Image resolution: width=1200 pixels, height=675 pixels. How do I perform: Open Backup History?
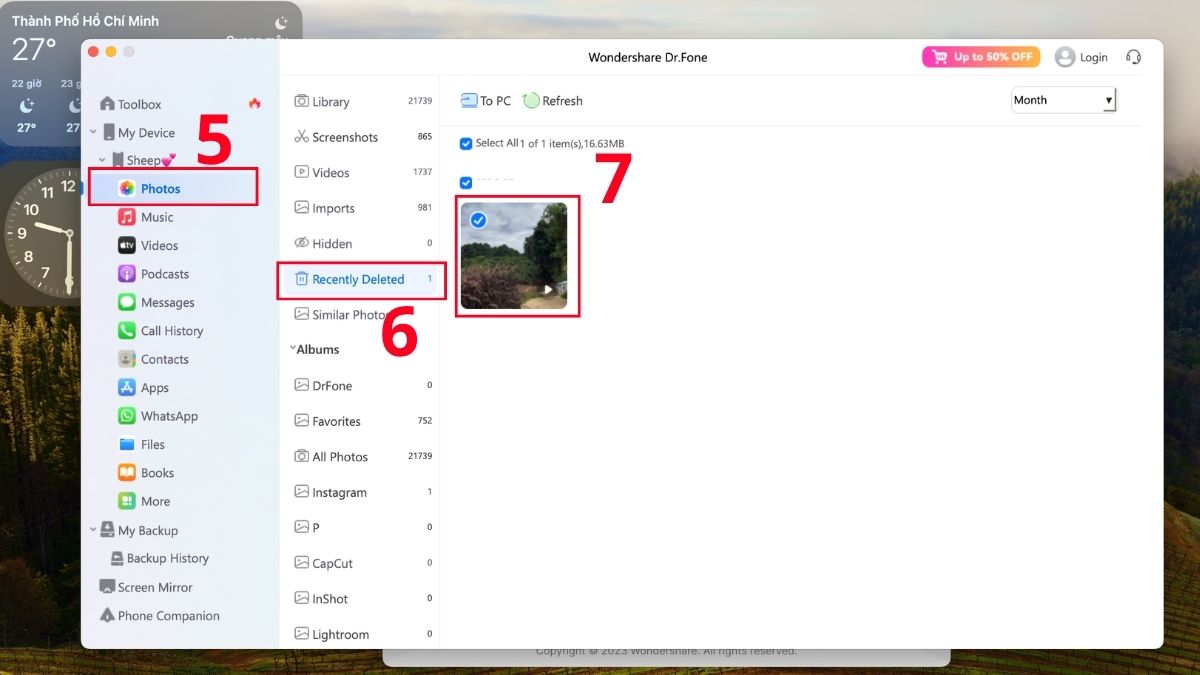click(x=158, y=558)
